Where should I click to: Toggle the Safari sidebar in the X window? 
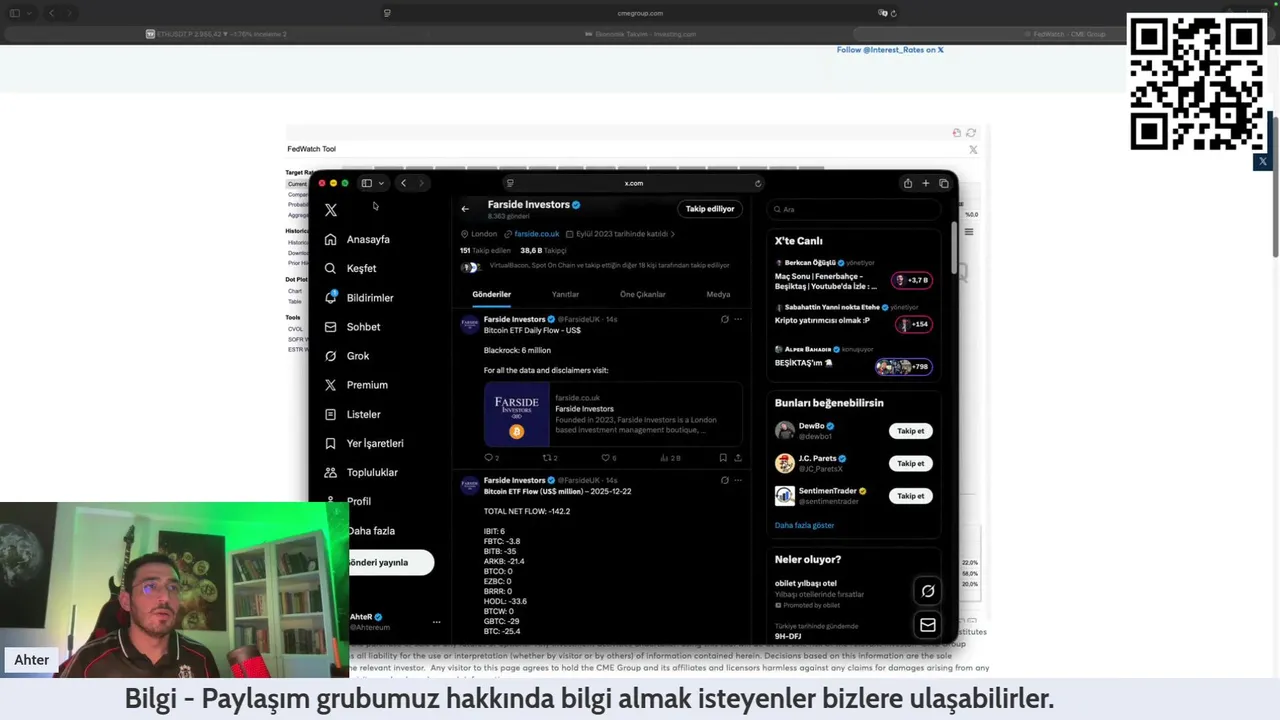[367, 183]
